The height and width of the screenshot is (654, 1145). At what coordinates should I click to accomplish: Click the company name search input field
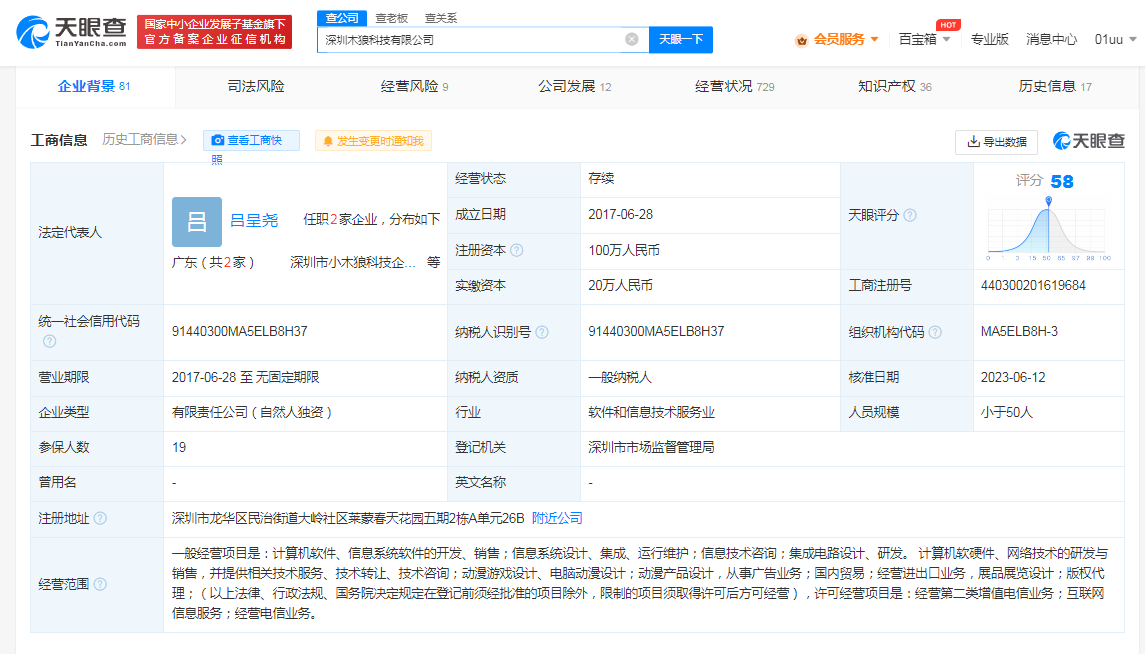coord(470,40)
